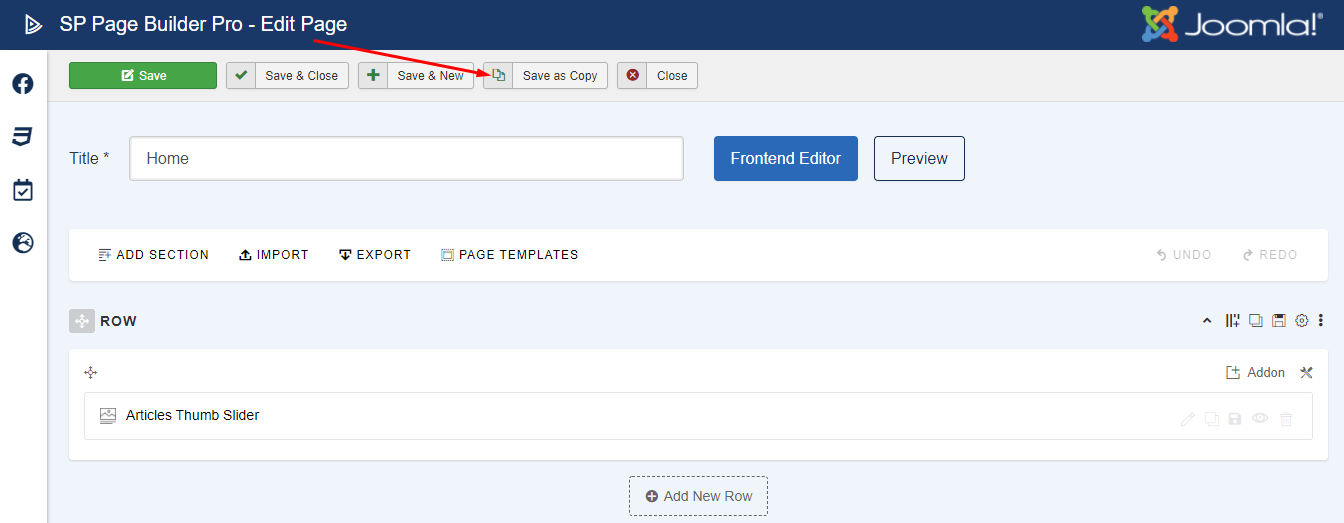
Task: Click the checkmark icon on Save & Close
Action: tap(241, 75)
